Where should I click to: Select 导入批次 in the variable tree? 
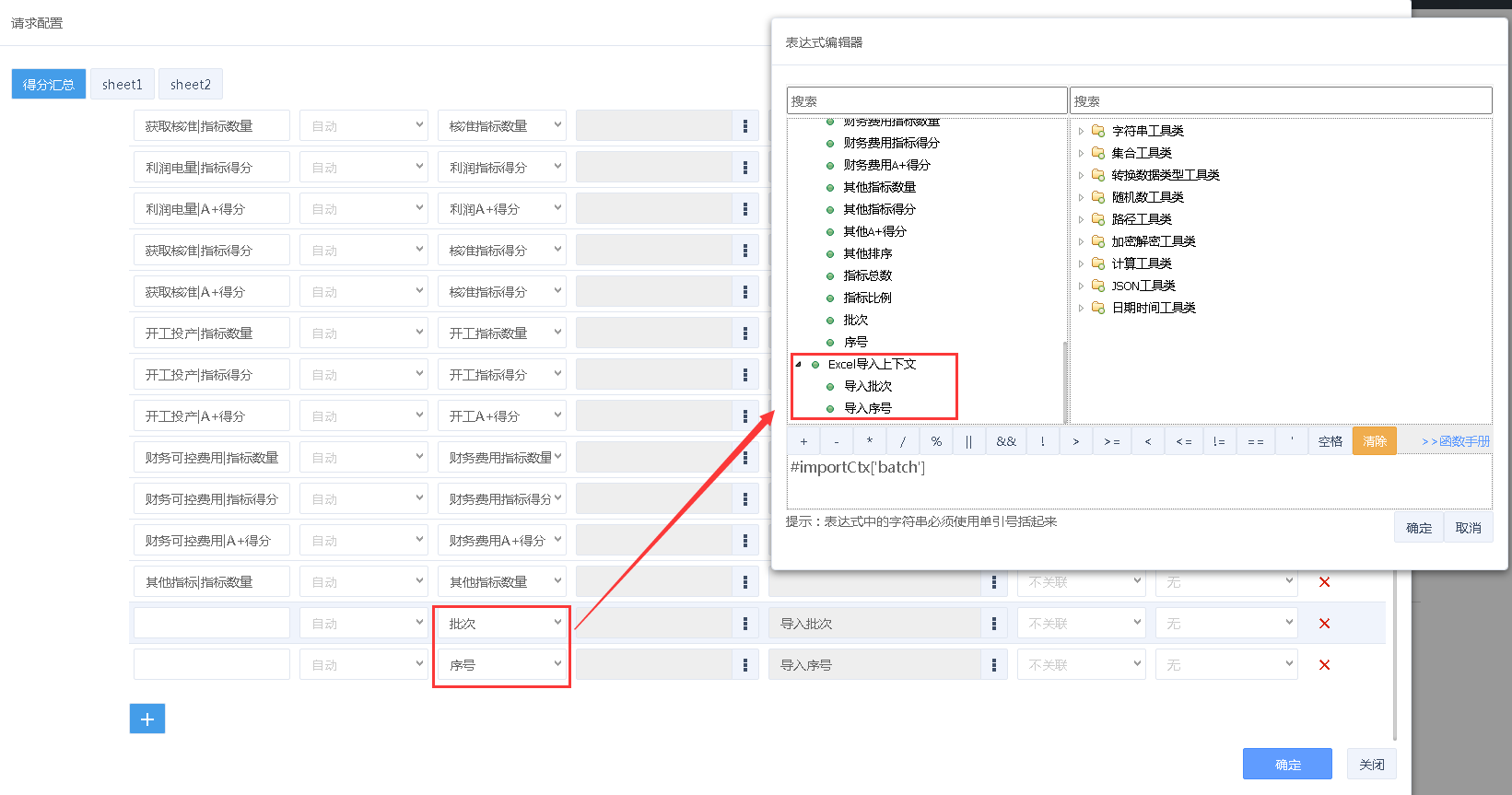[x=868, y=386]
